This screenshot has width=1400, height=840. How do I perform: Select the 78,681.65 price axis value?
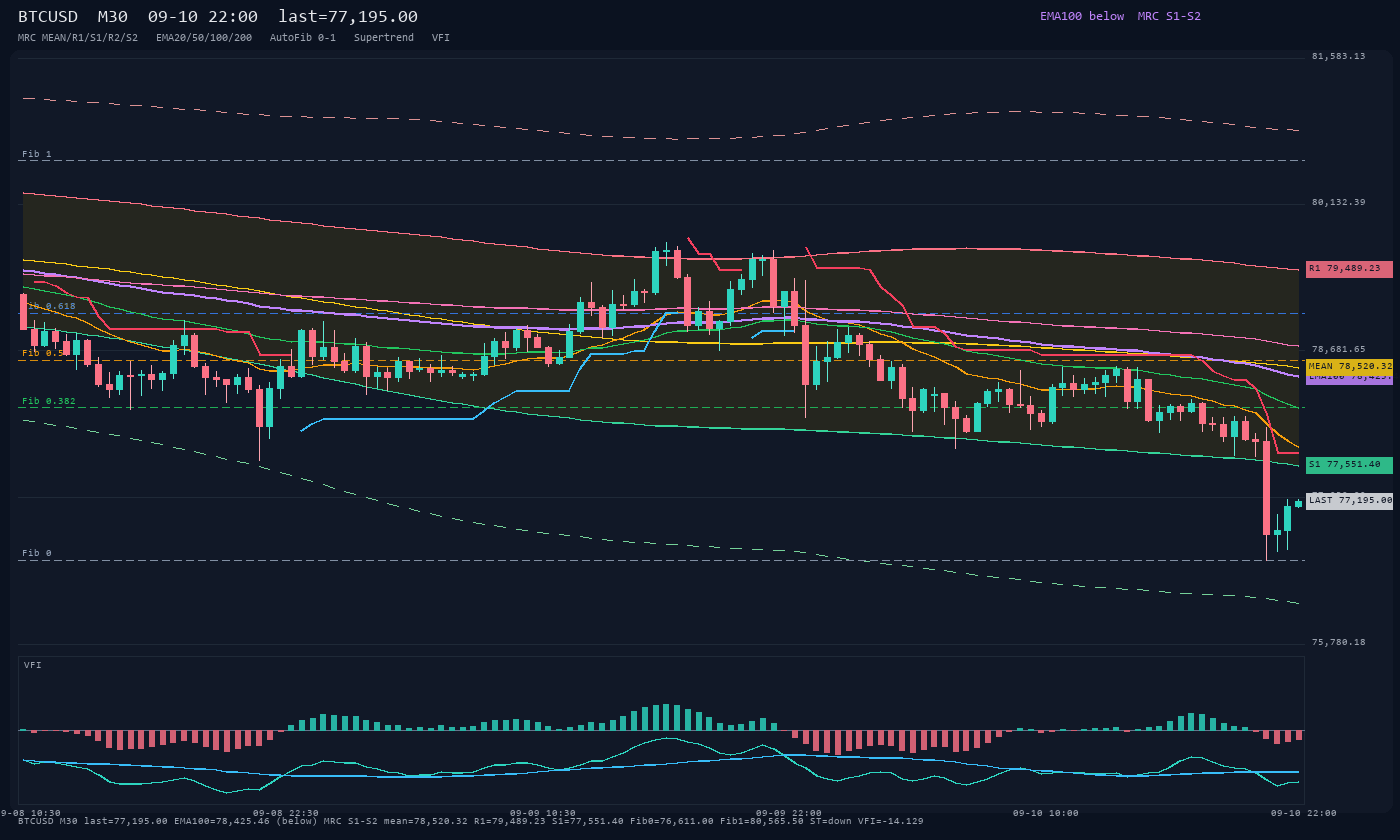[x=1338, y=349]
